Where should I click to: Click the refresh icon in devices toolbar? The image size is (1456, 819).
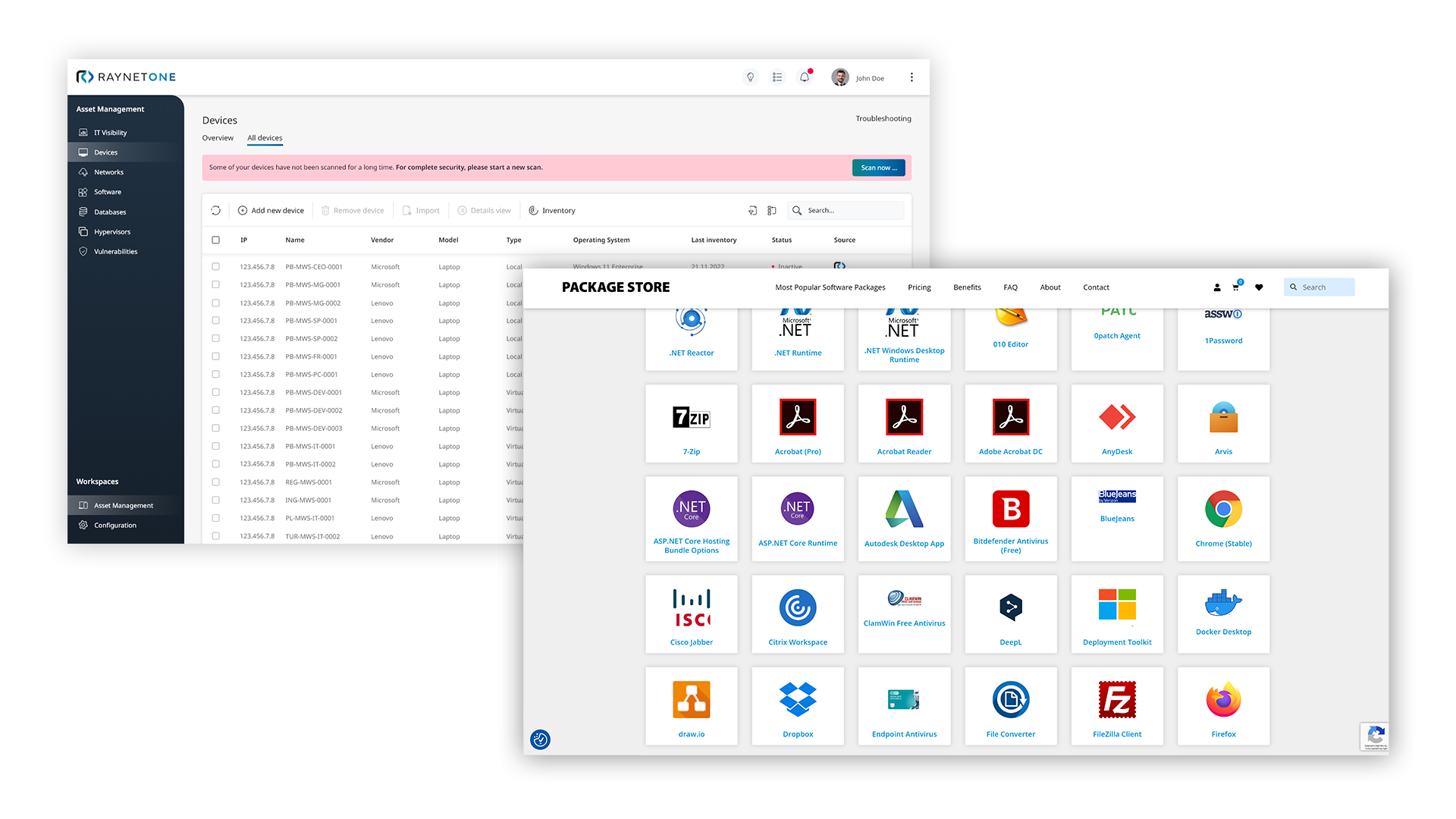coord(216,211)
